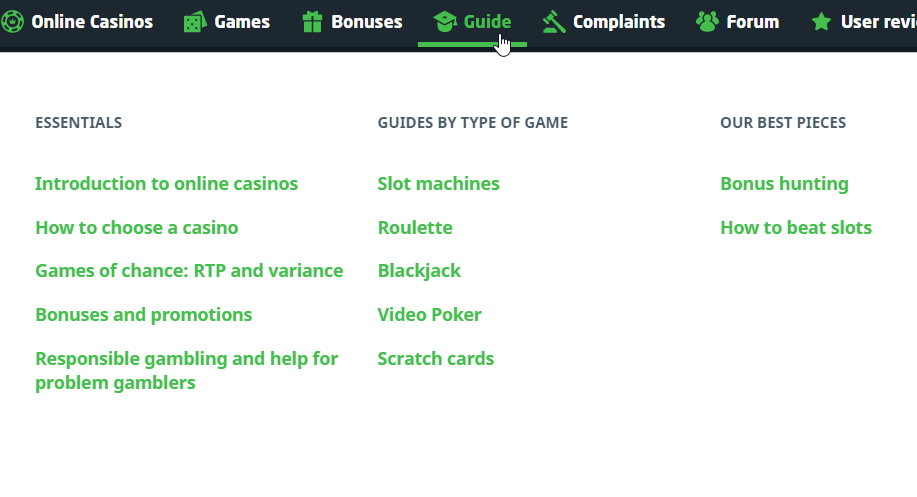Go to the Bonuses menu
The width and height of the screenshot is (917, 497).
click(366, 22)
